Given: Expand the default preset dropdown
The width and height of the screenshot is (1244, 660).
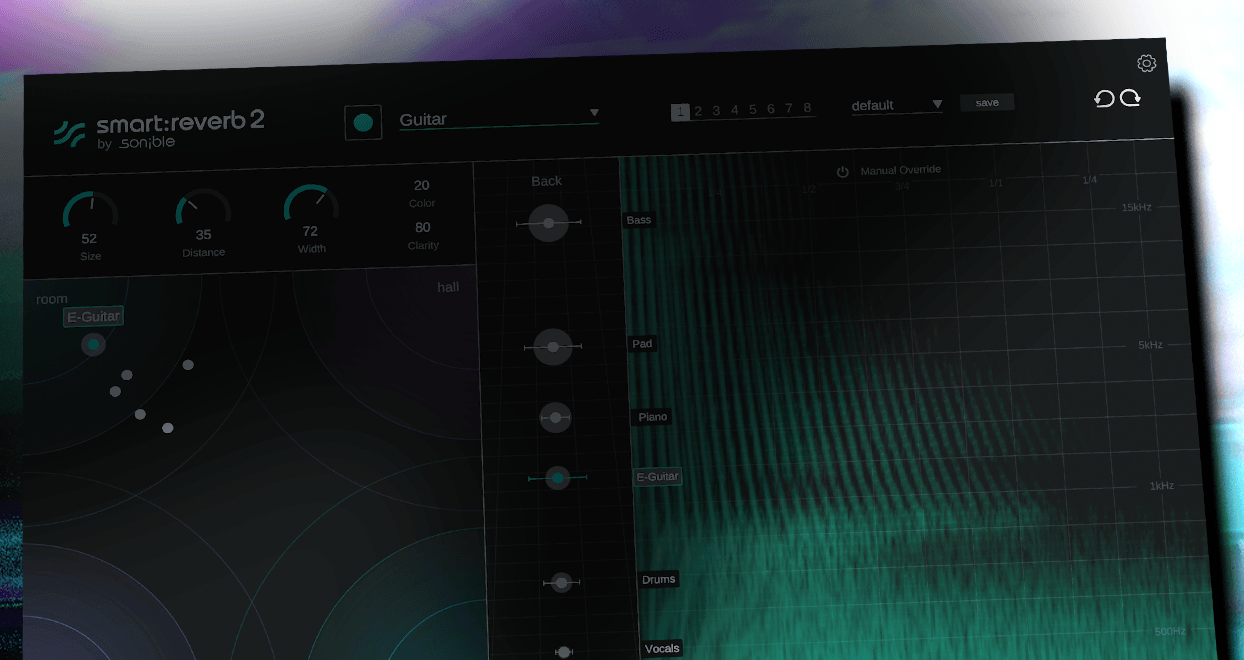Looking at the screenshot, I should click(897, 105).
